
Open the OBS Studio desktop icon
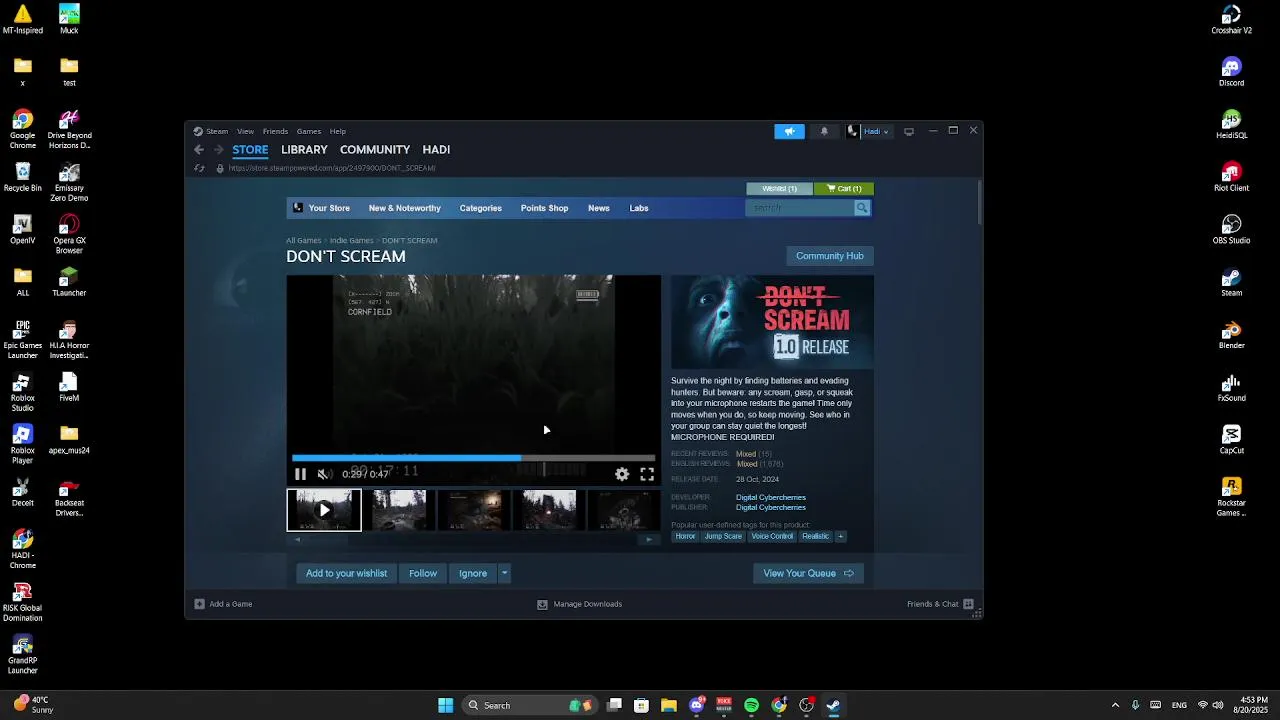pyautogui.click(x=1231, y=229)
